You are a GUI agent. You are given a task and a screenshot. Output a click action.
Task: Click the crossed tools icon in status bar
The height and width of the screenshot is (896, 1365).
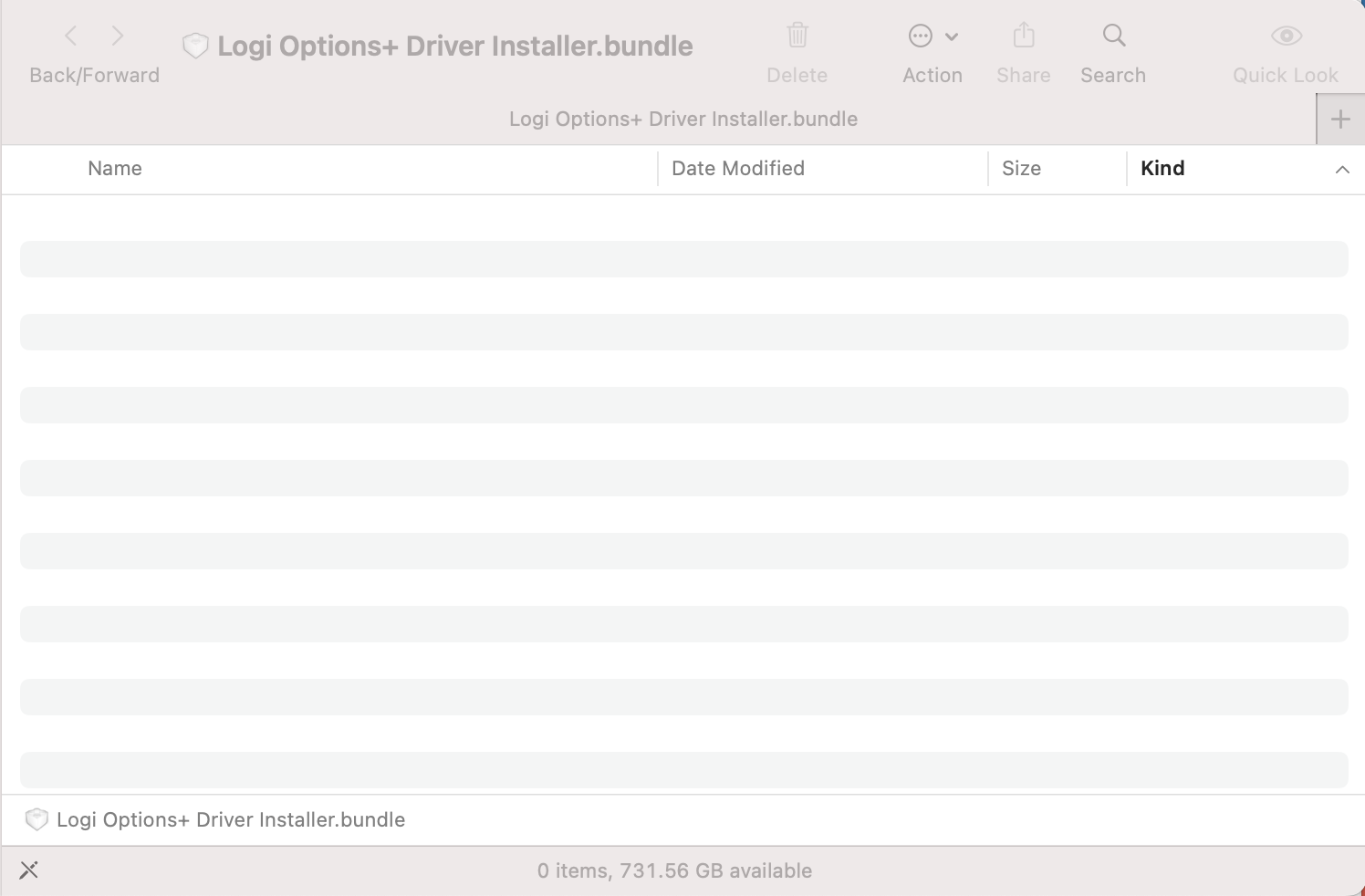[x=29, y=870]
